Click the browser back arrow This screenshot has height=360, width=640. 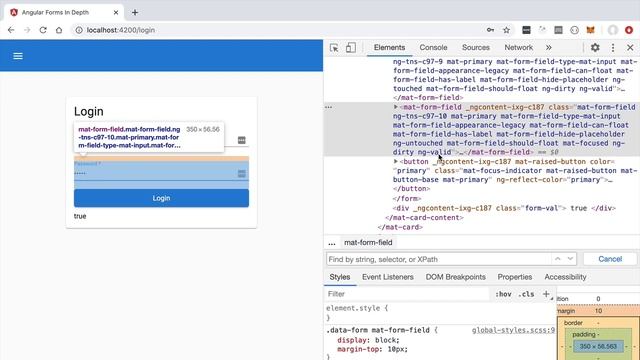tap(11, 30)
